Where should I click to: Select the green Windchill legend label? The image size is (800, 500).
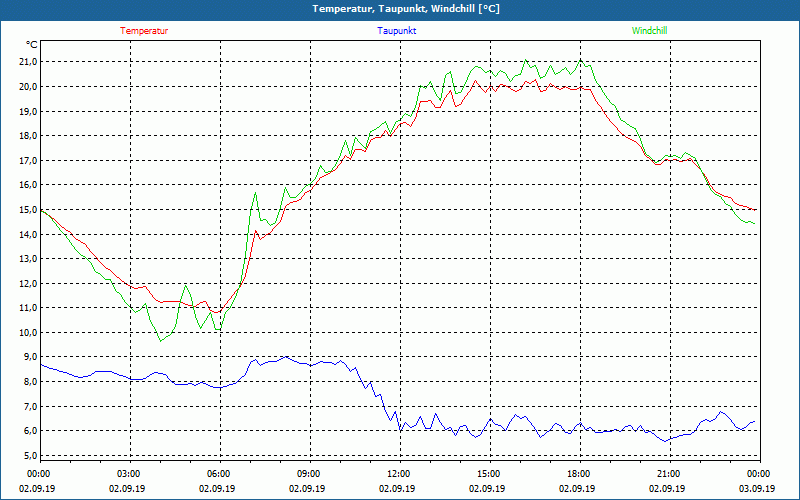point(650,31)
